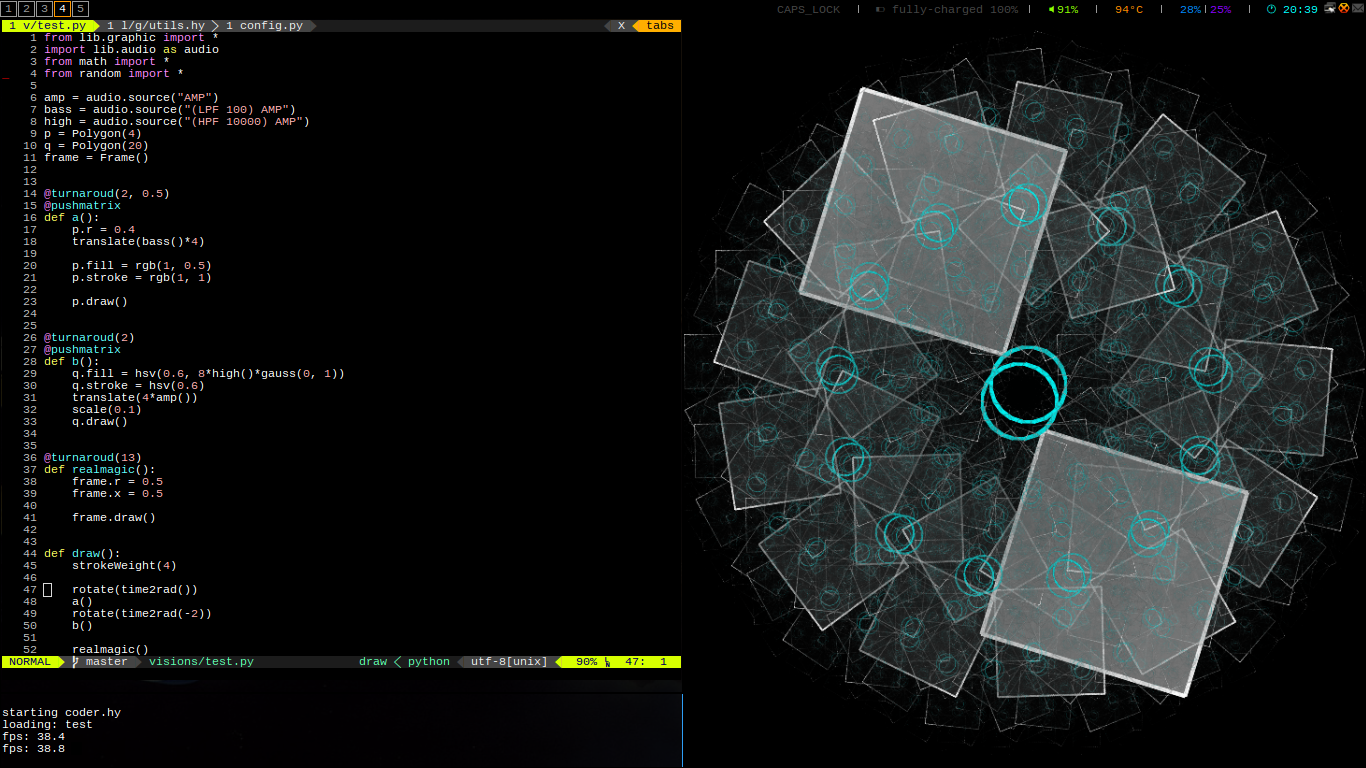Click the battery icon in status bar
The height and width of the screenshot is (768, 1366).
880,9
